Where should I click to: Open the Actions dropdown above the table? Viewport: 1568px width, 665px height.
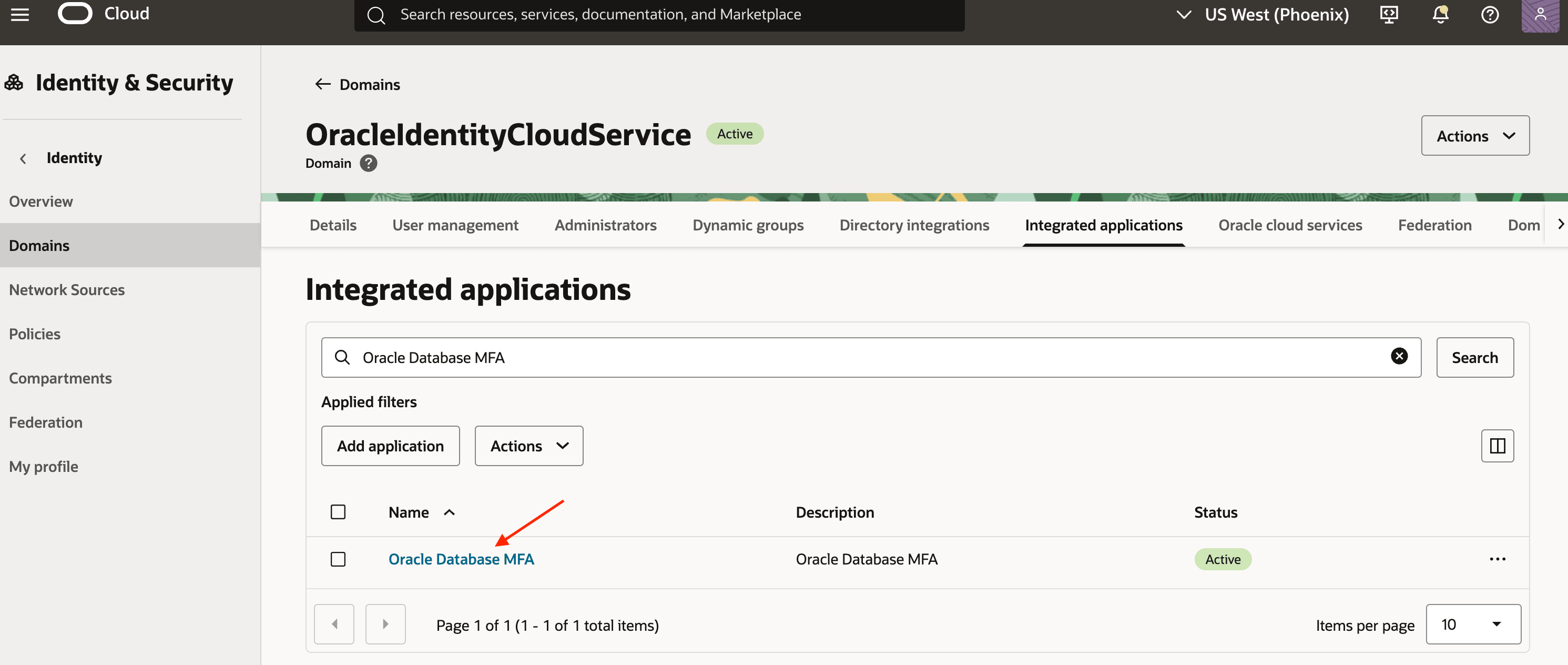click(528, 445)
